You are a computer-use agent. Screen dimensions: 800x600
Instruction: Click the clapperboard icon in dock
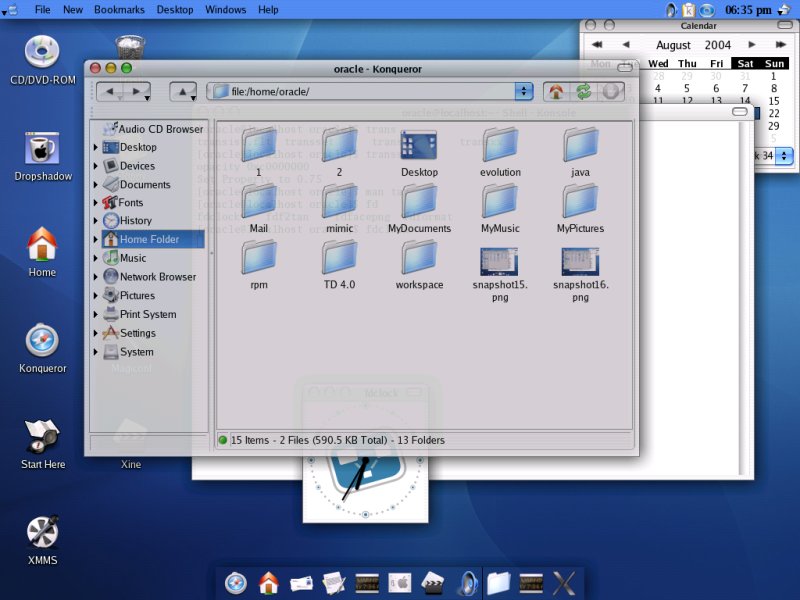tap(434, 583)
